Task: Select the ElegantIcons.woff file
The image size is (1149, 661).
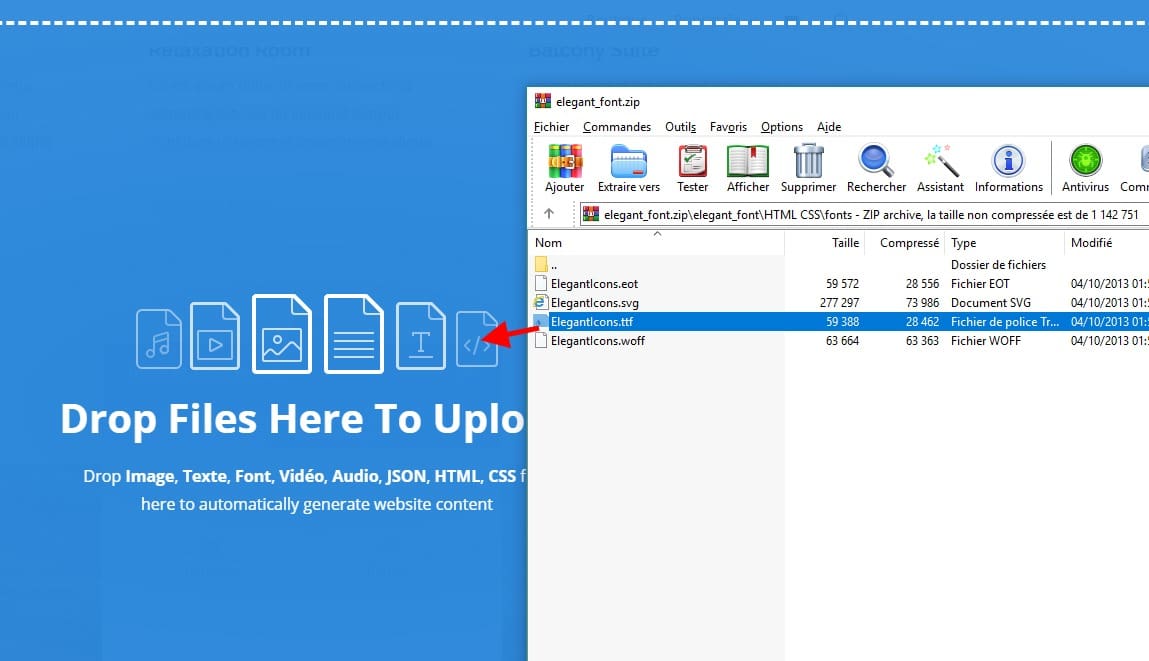Action: coord(597,341)
